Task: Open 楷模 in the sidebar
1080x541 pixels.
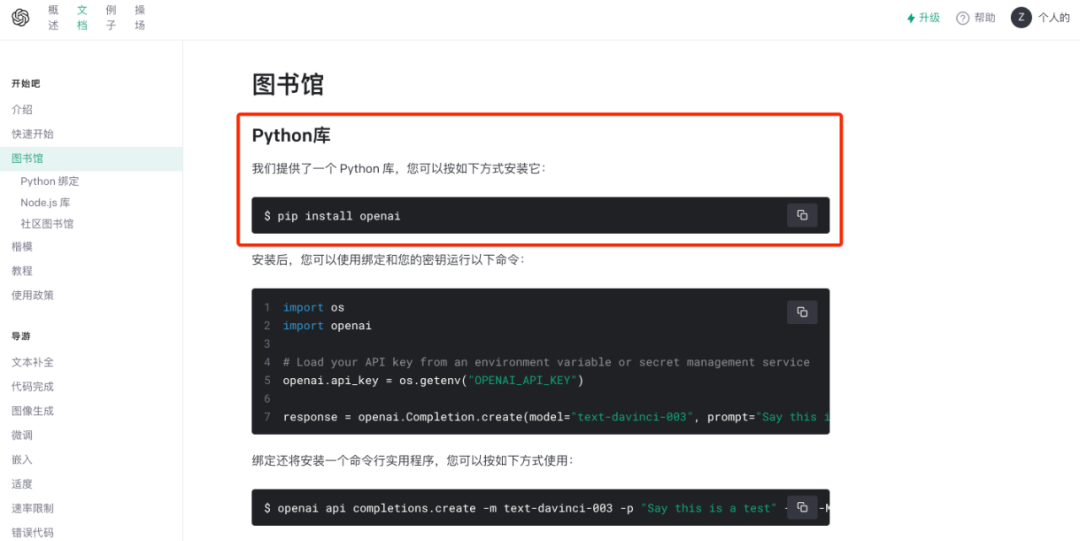Action: (x=22, y=247)
